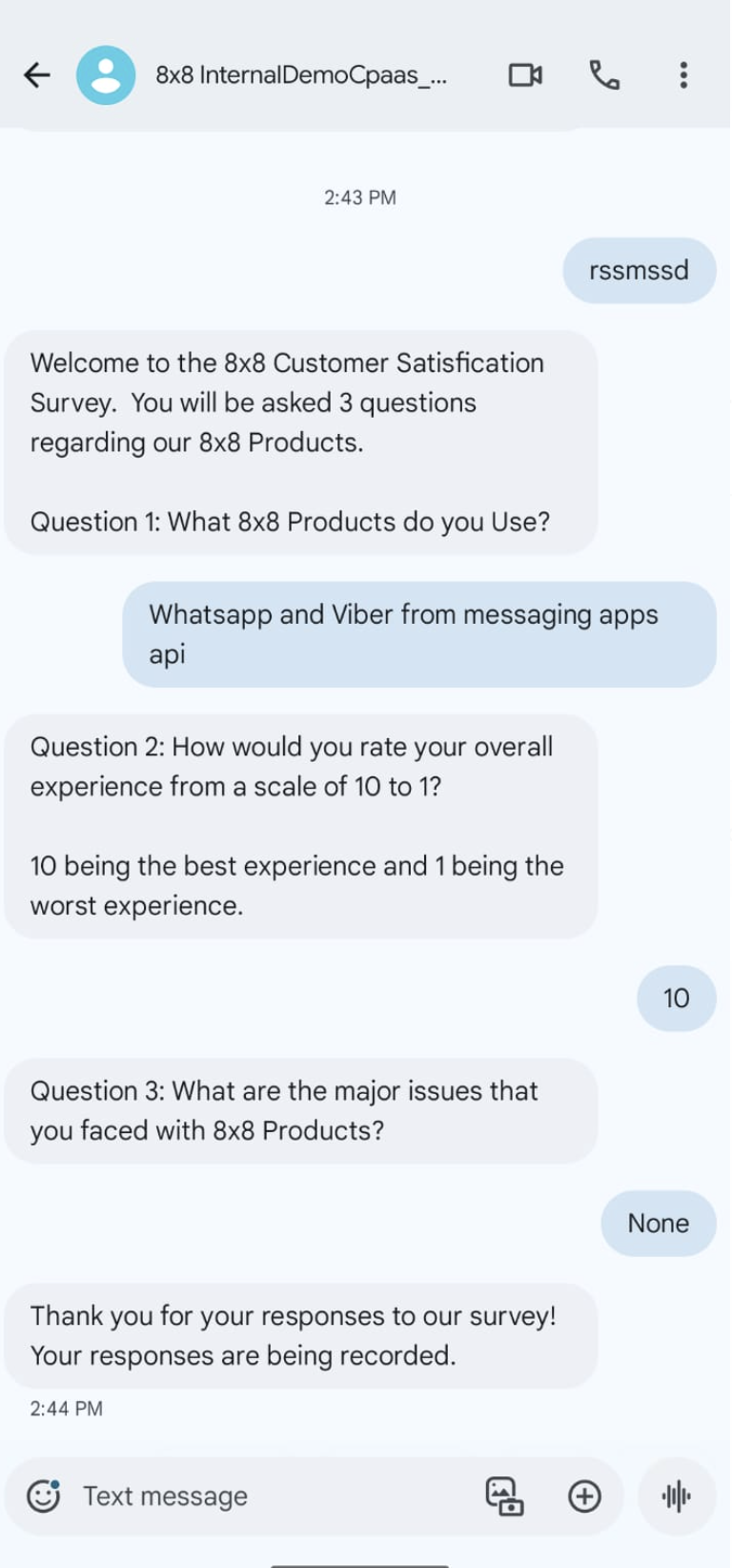Tap the "Thank you for your responses" message
The width and height of the screenshot is (732, 1568).
coord(300,1335)
